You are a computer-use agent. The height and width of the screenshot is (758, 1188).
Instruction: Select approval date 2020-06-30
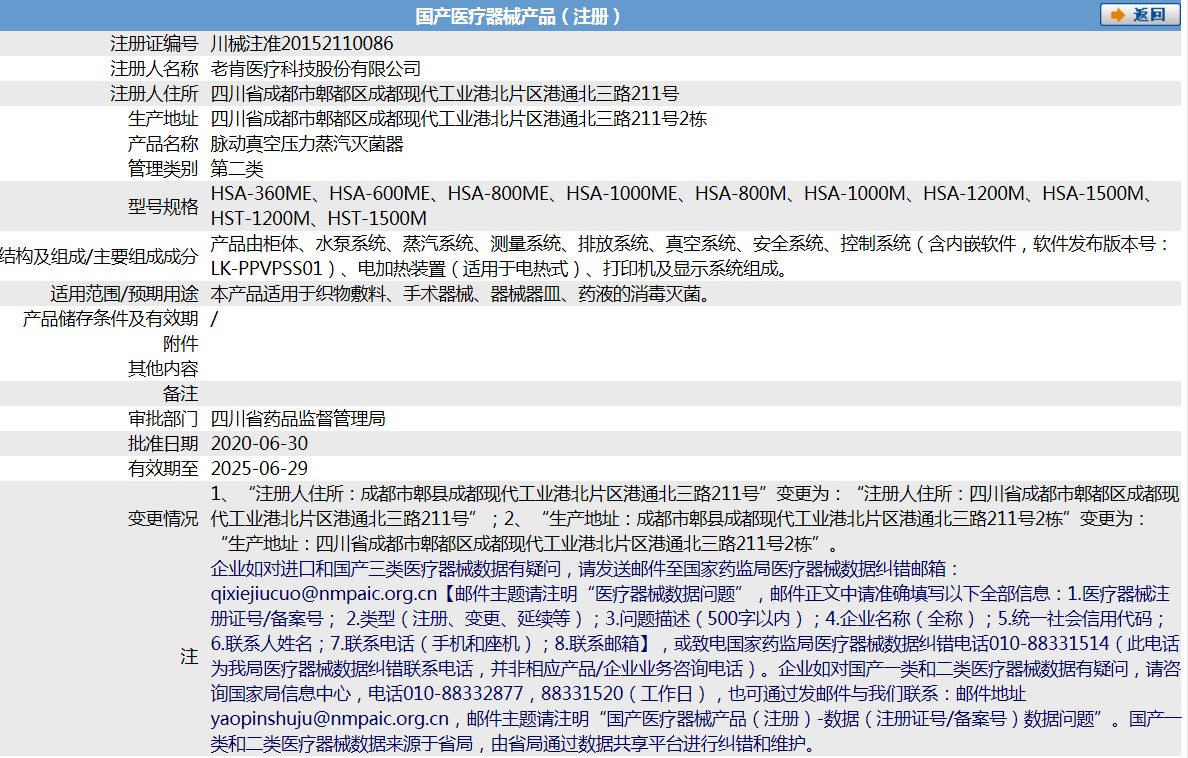click(x=259, y=444)
